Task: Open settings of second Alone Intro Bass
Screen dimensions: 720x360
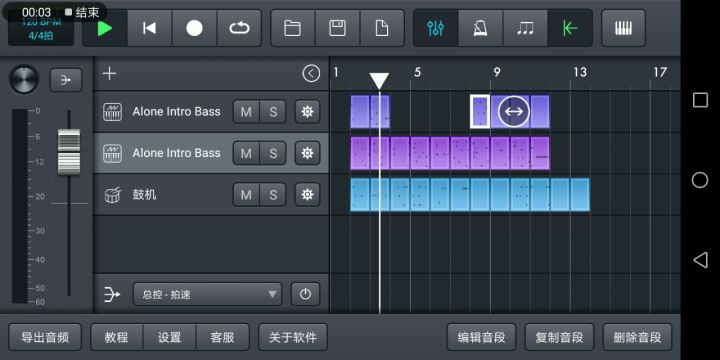Action: coord(307,153)
